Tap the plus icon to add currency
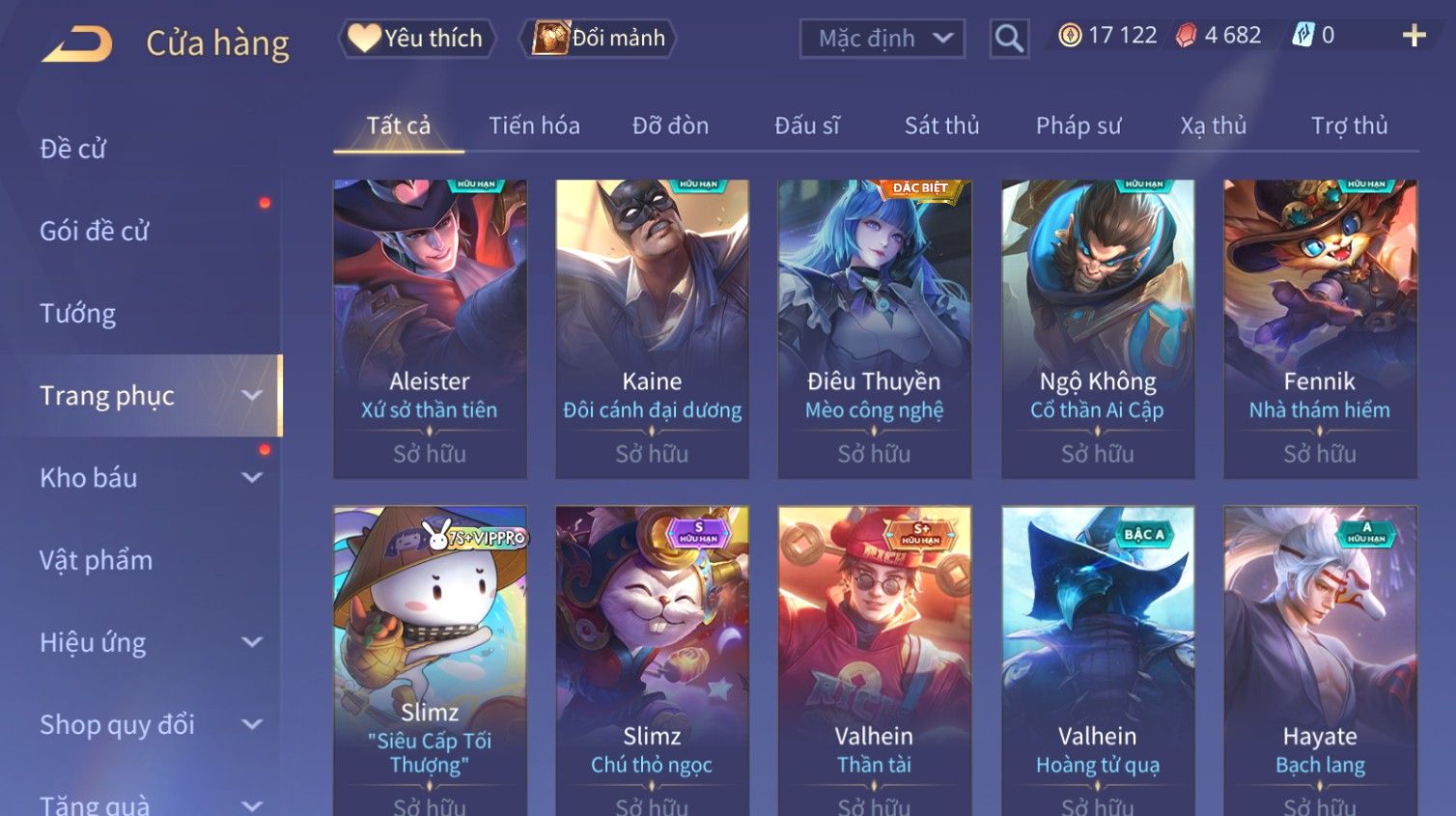This screenshot has width=1456, height=816. click(1414, 36)
